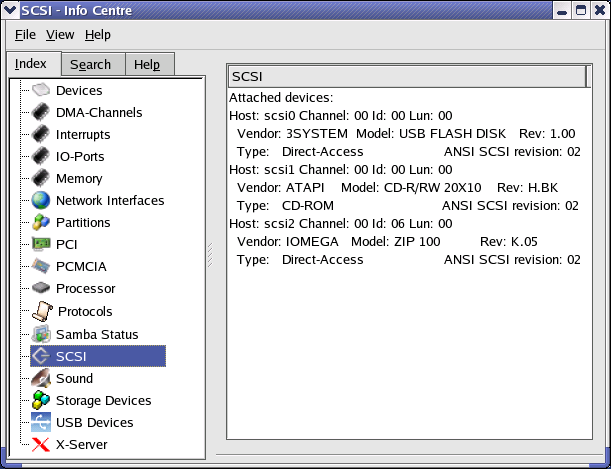
Task: Select the Memory entry
Action: click(79, 178)
